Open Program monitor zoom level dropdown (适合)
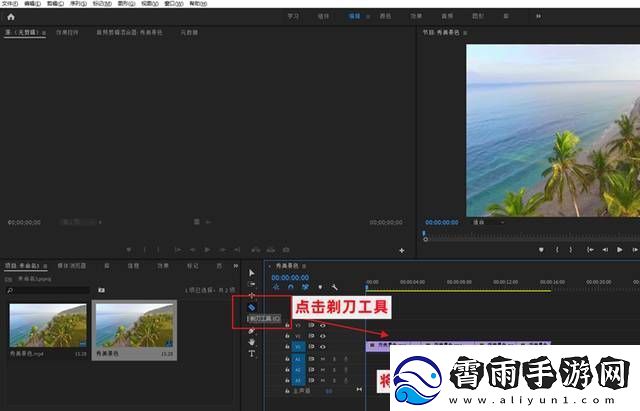Screen dimensions: 640x411 489,222
